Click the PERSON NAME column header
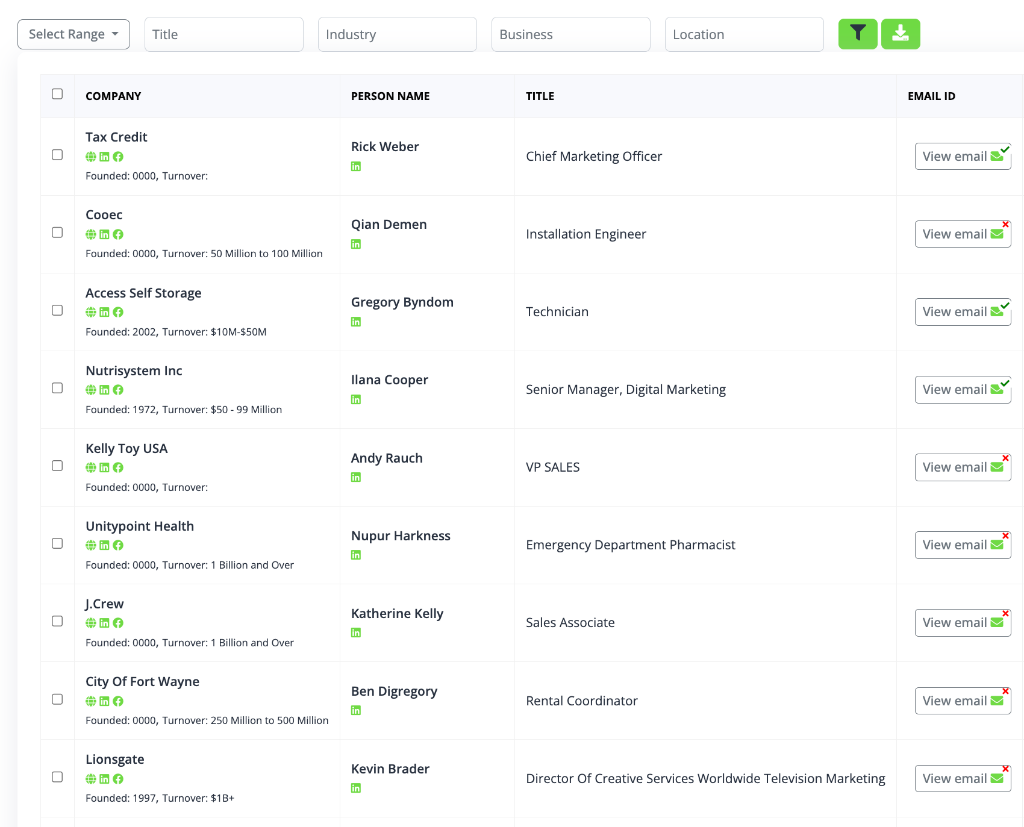The height and width of the screenshot is (827, 1024). (x=391, y=96)
